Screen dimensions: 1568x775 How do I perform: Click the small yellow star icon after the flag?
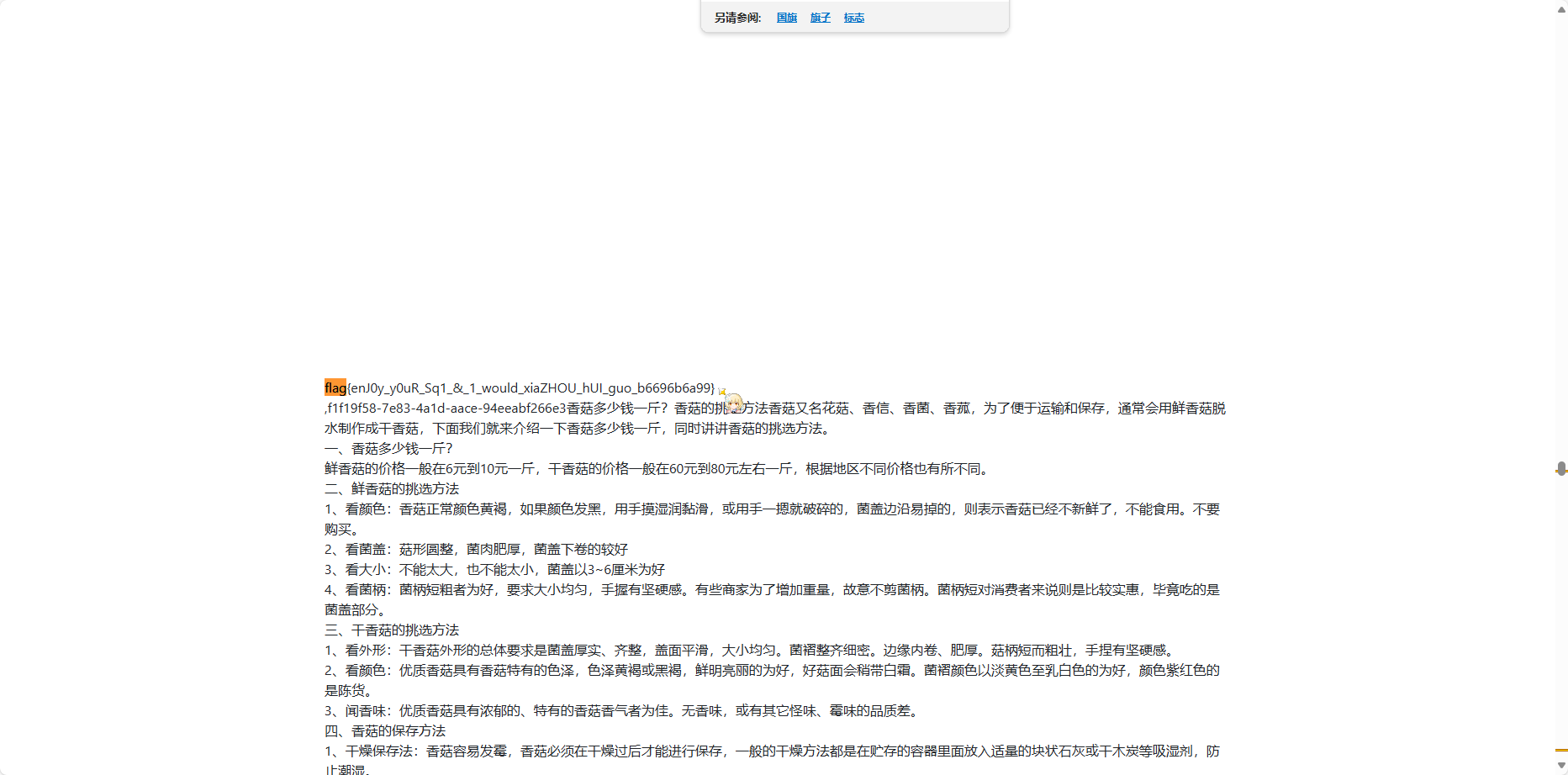pos(721,391)
